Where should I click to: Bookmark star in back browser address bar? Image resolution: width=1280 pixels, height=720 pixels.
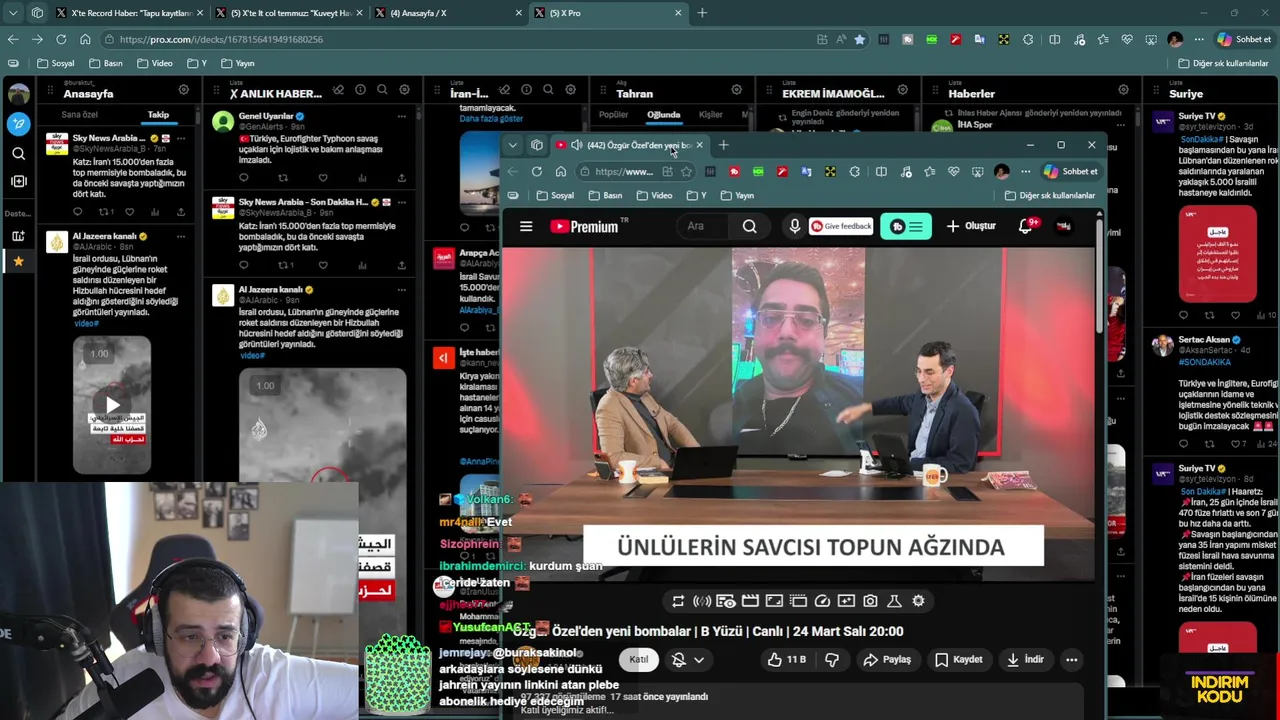pos(859,39)
